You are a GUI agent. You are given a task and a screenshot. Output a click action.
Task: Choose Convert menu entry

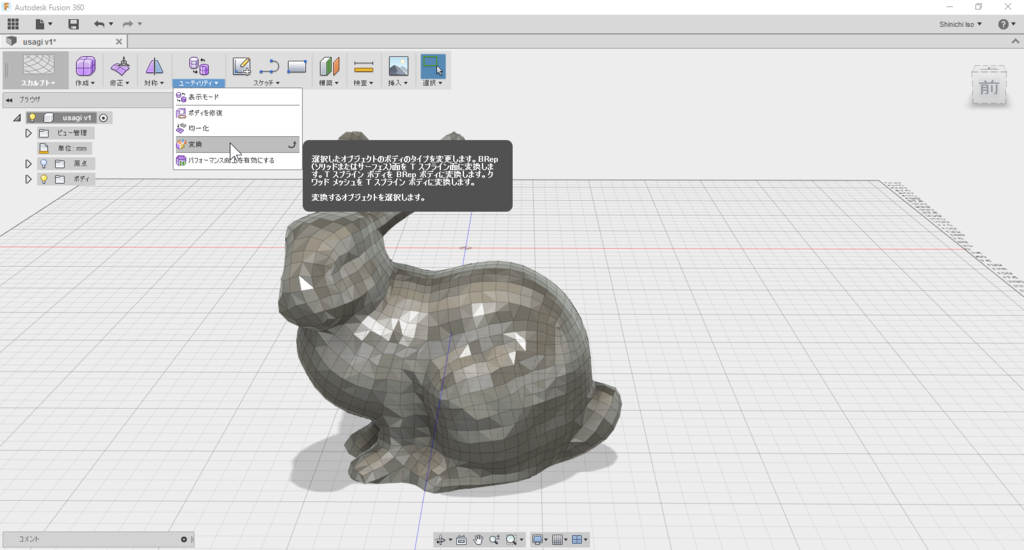point(238,144)
